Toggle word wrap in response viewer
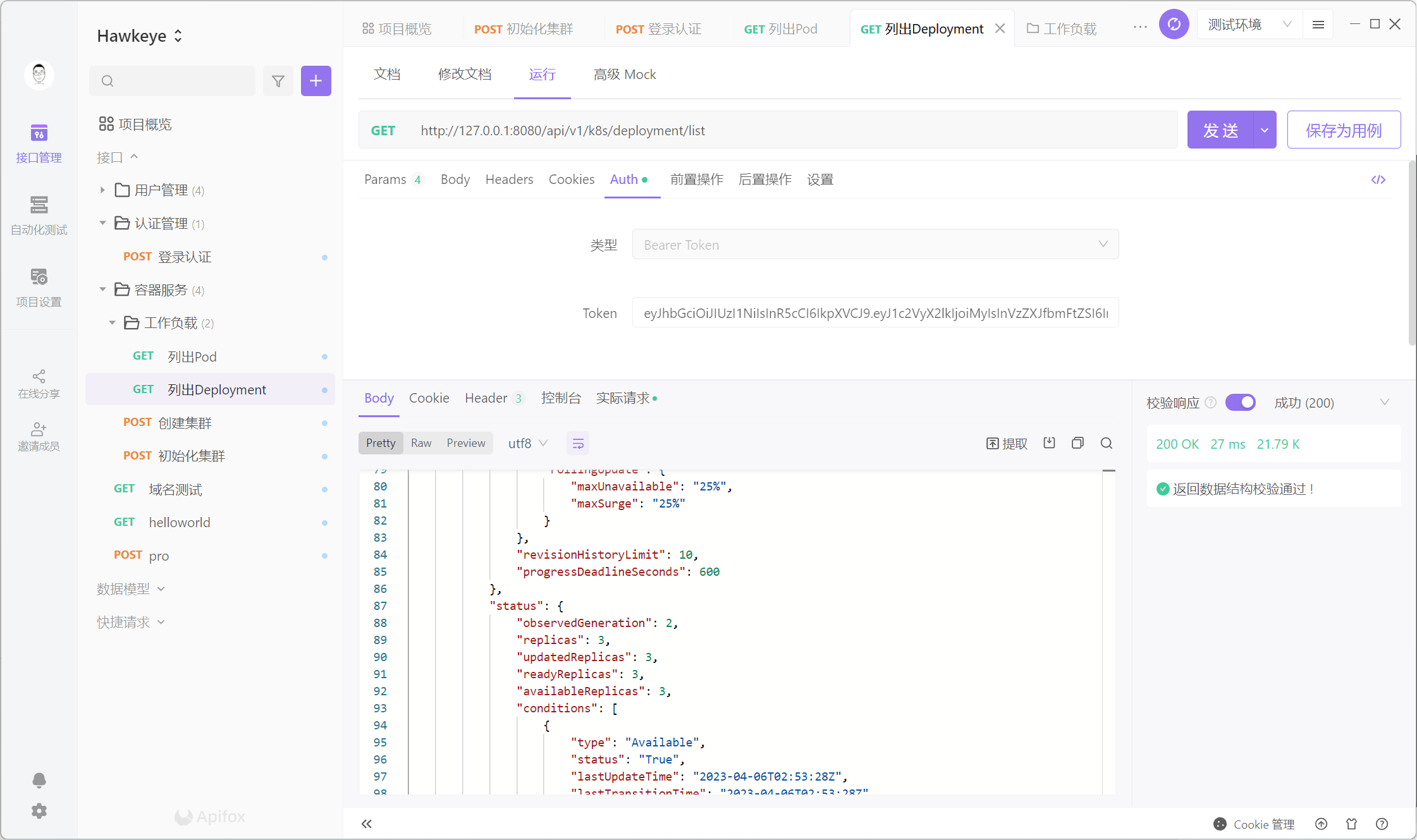Viewport: 1417px width, 840px height. point(578,444)
